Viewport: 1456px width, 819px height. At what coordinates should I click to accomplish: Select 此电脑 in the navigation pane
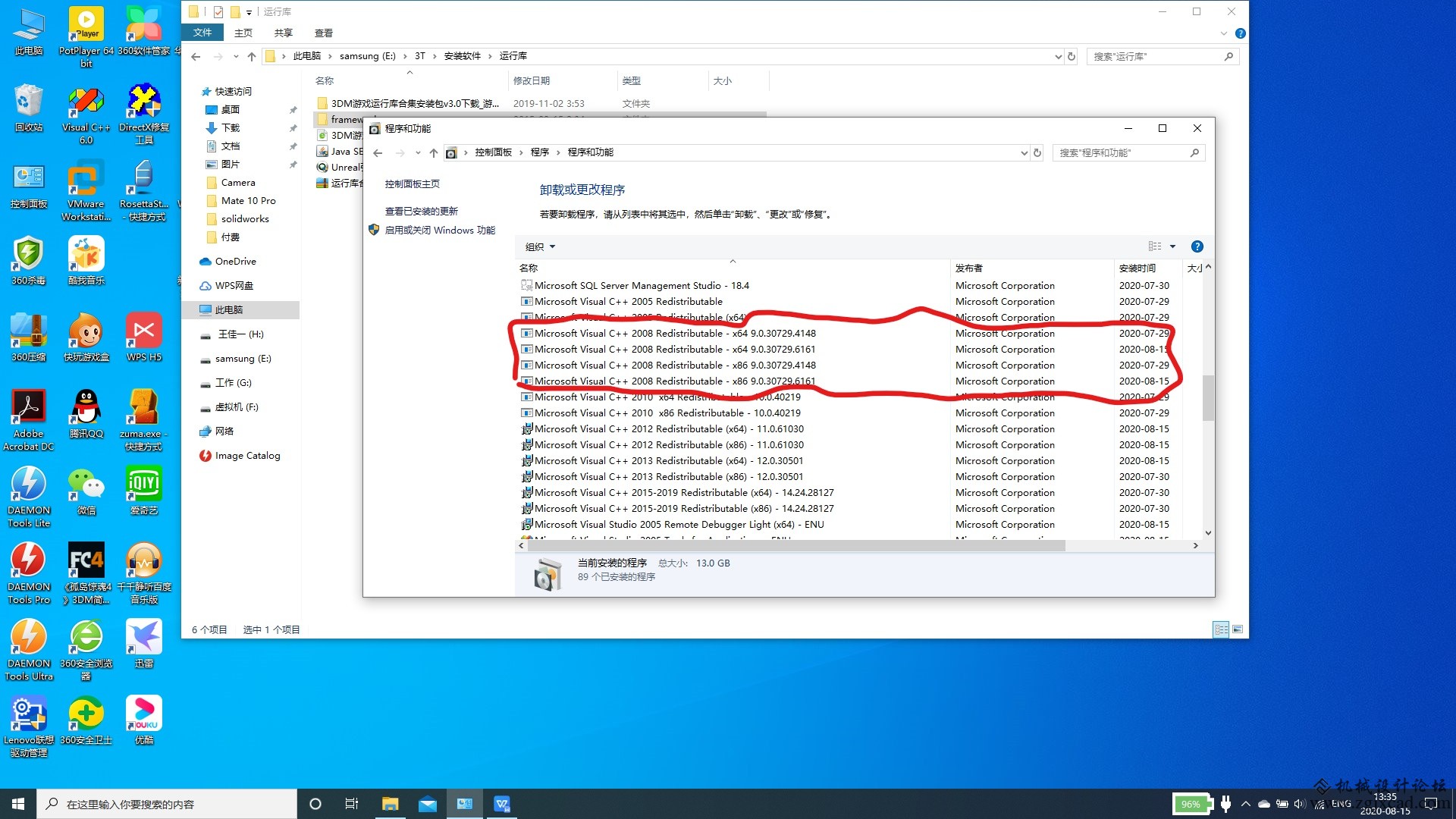[x=241, y=309]
